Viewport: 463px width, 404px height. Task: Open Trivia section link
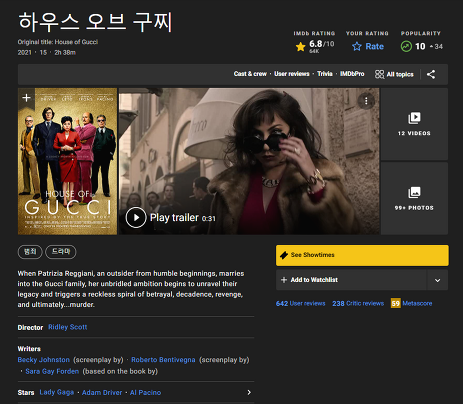(325, 74)
